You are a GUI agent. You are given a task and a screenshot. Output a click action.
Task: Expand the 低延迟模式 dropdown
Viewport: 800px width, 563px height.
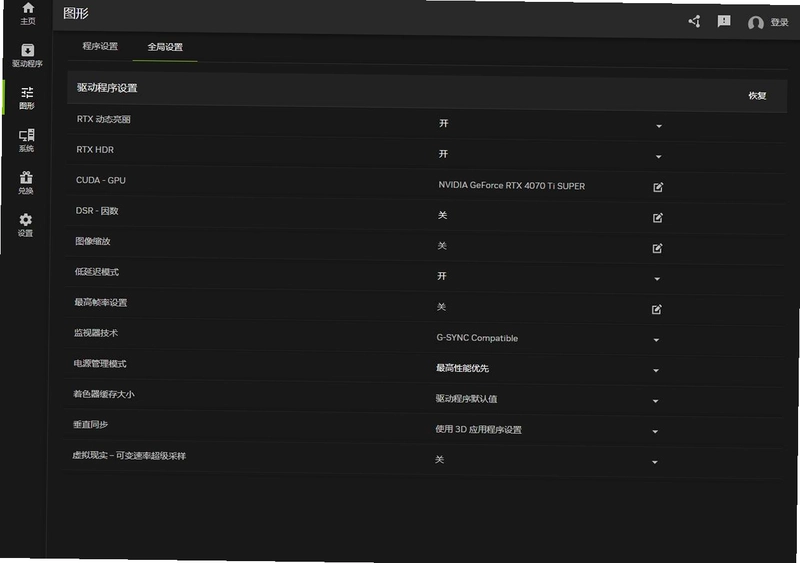(657, 279)
